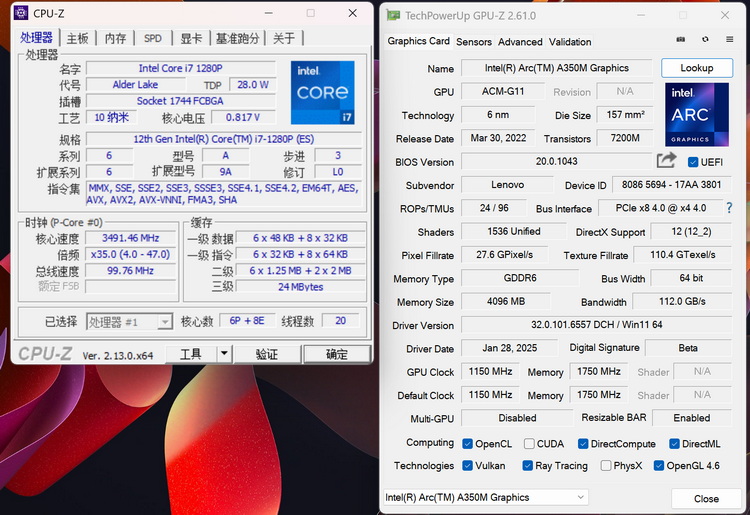The width and height of the screenshot is (750, 515).
Task: Toggle the Ray Tracing checkbox
Action: pyautogui.click(x=528, y=465)
